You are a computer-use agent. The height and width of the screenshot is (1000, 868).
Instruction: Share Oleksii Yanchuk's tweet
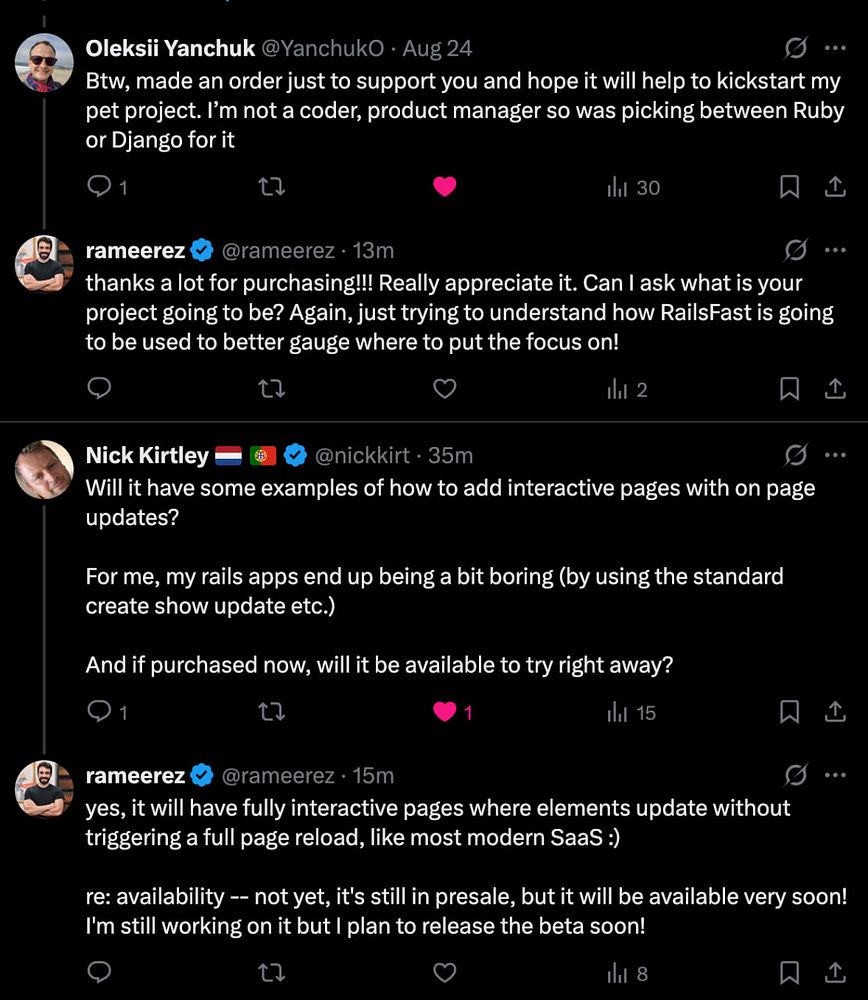tap(834, 187)
